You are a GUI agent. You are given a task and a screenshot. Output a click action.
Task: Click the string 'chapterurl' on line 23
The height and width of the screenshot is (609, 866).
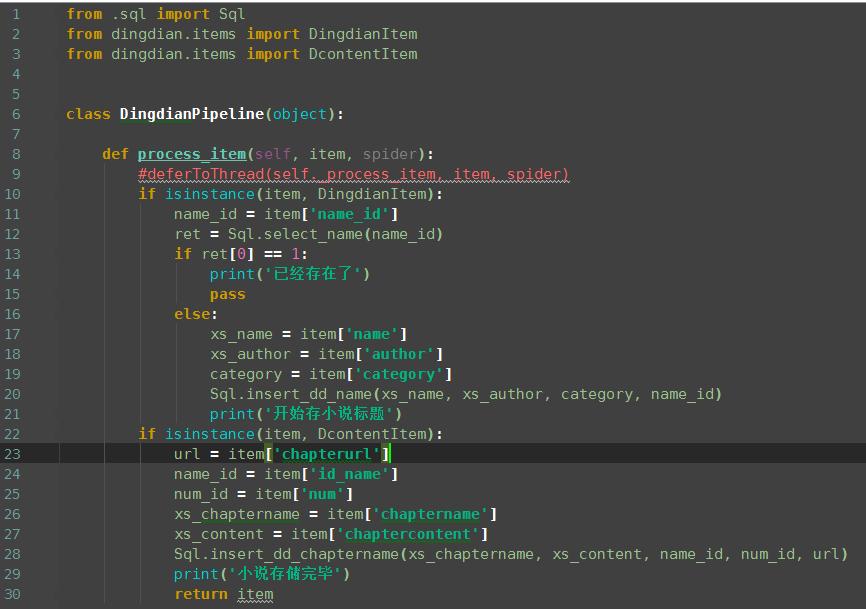click(x=326, y=454)
